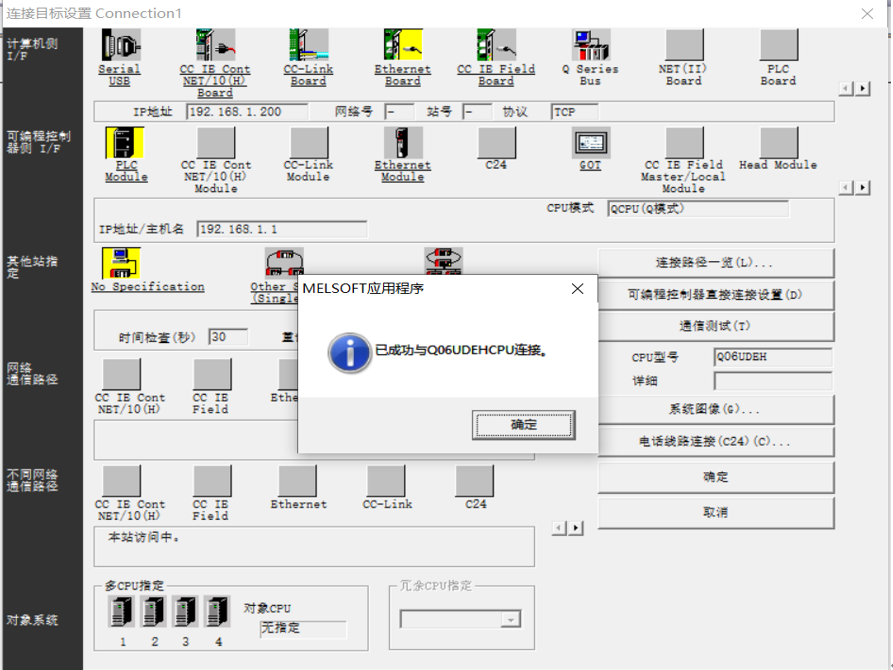Click the 网络号 network number field
The image size is (893, 670).
(x=399, y=112)
